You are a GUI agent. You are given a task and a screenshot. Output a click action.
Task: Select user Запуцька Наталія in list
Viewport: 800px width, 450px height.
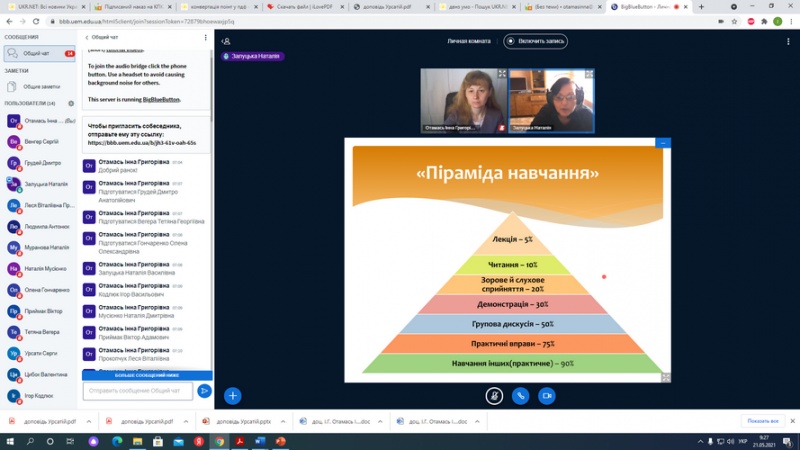coord(39,184)
